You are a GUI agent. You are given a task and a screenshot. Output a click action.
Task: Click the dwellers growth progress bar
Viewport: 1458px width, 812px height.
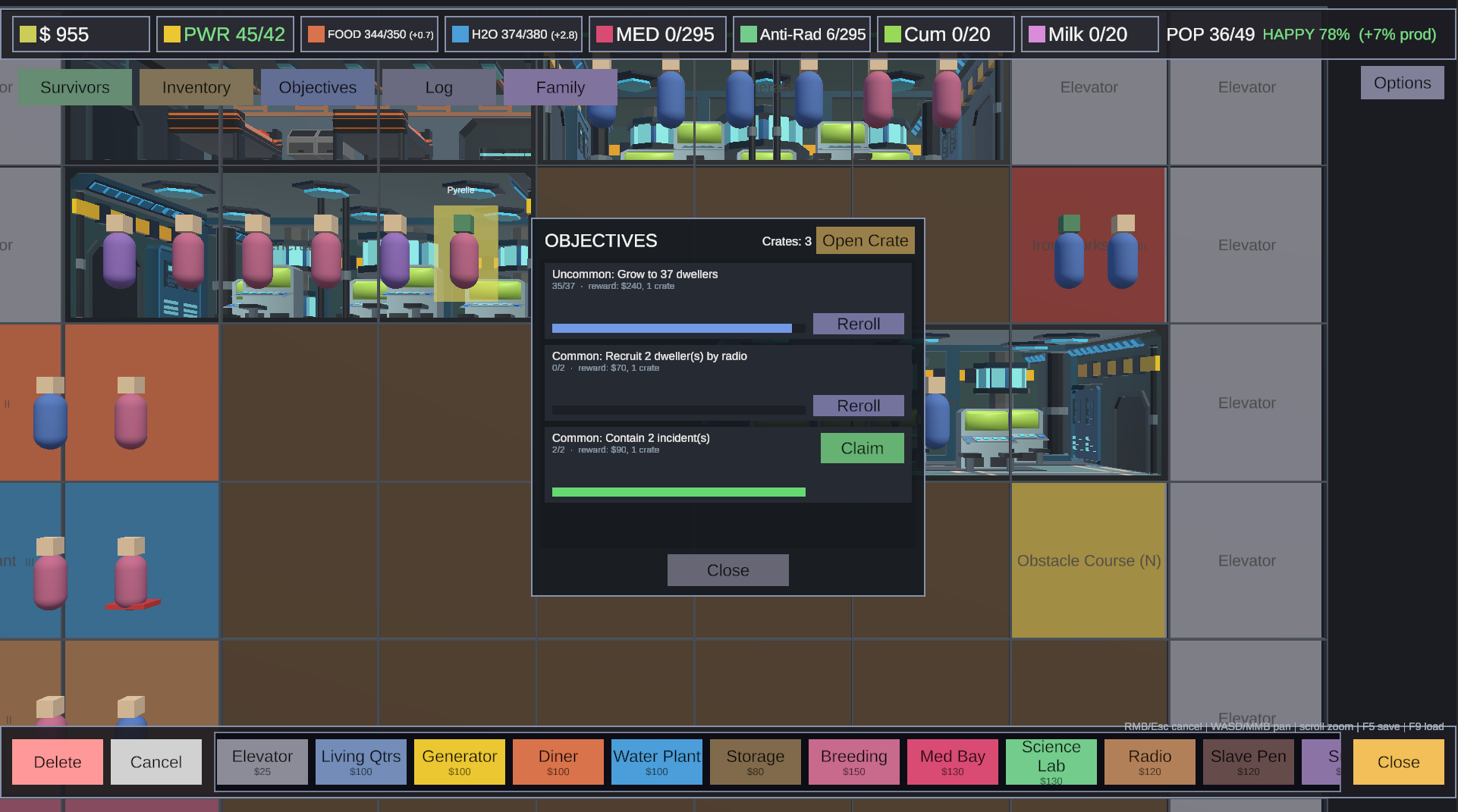coord(679,328)
